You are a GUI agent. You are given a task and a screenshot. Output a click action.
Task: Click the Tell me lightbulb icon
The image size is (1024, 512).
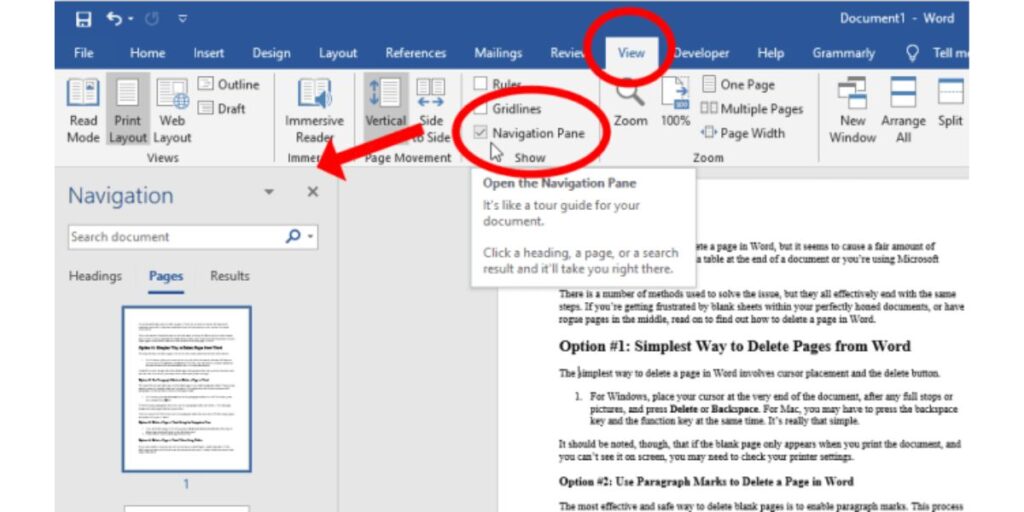coord(912,53)
